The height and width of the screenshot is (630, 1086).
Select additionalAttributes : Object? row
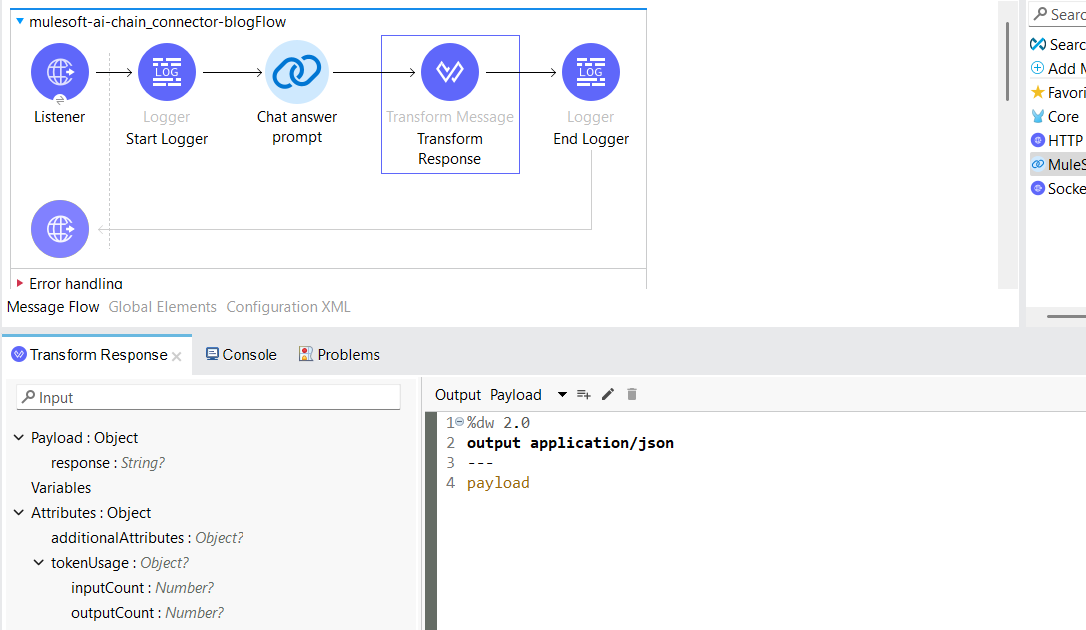147,538
